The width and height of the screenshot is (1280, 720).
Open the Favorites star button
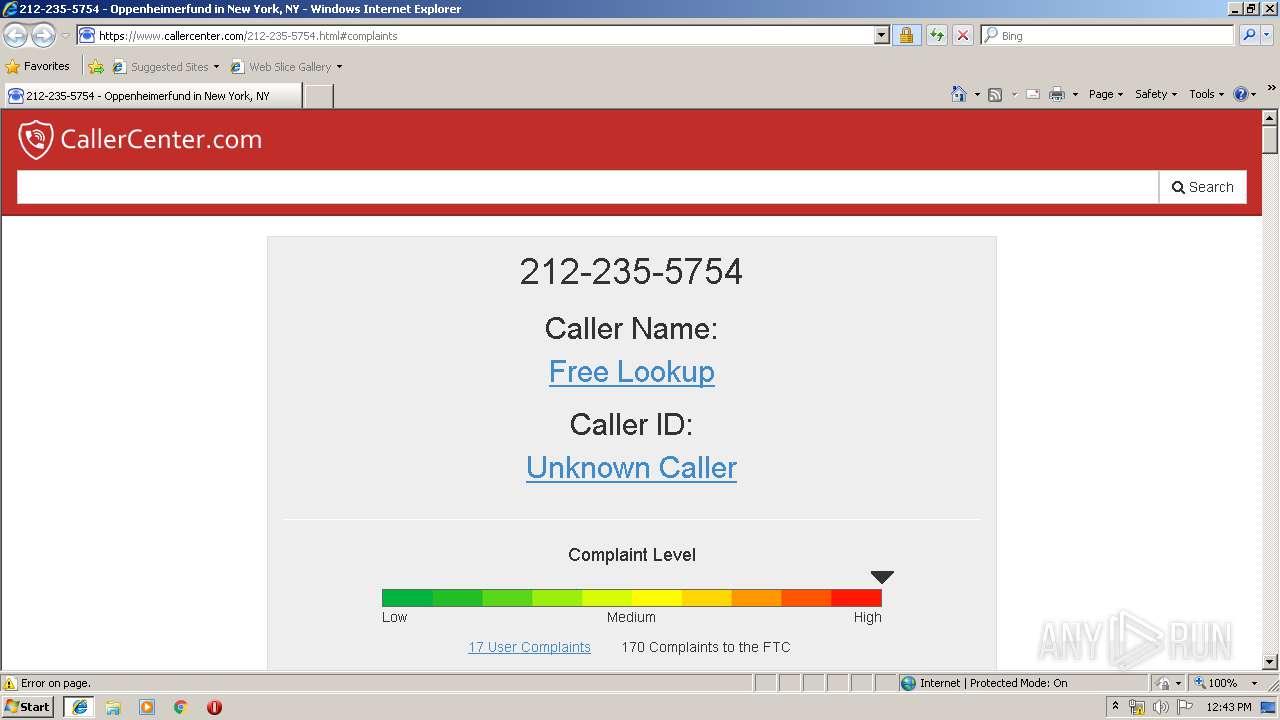[x=38, y=66]
